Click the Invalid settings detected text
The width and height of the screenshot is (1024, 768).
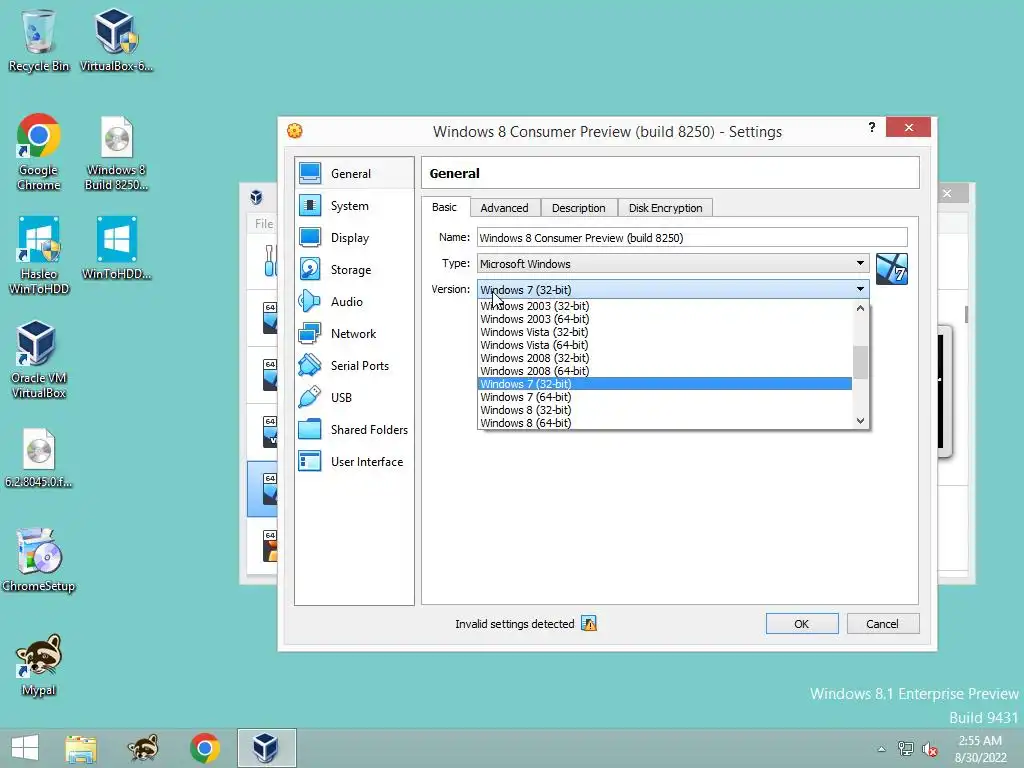click(515, 624)
